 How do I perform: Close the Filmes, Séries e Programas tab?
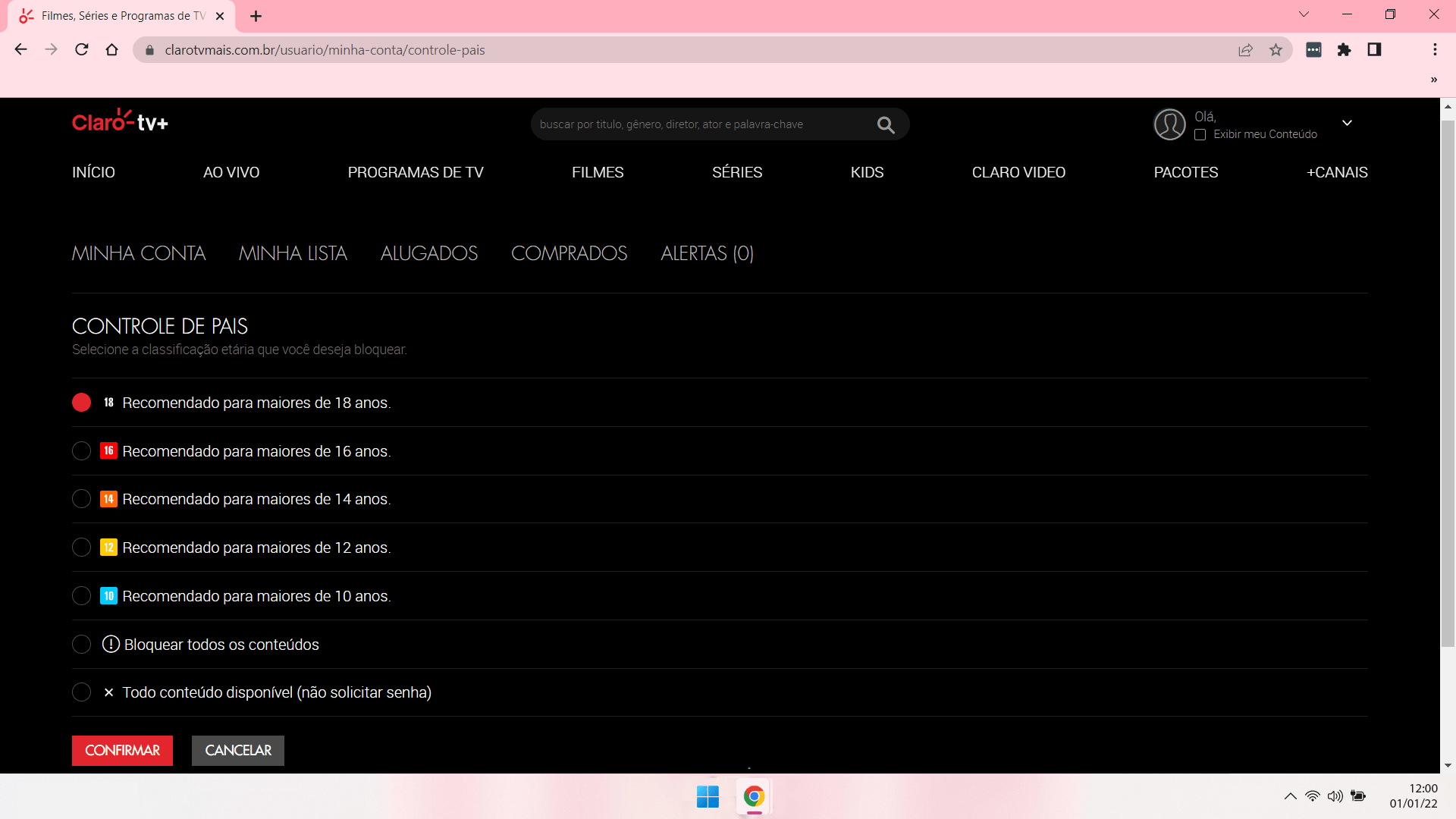(x=220, y=16)
